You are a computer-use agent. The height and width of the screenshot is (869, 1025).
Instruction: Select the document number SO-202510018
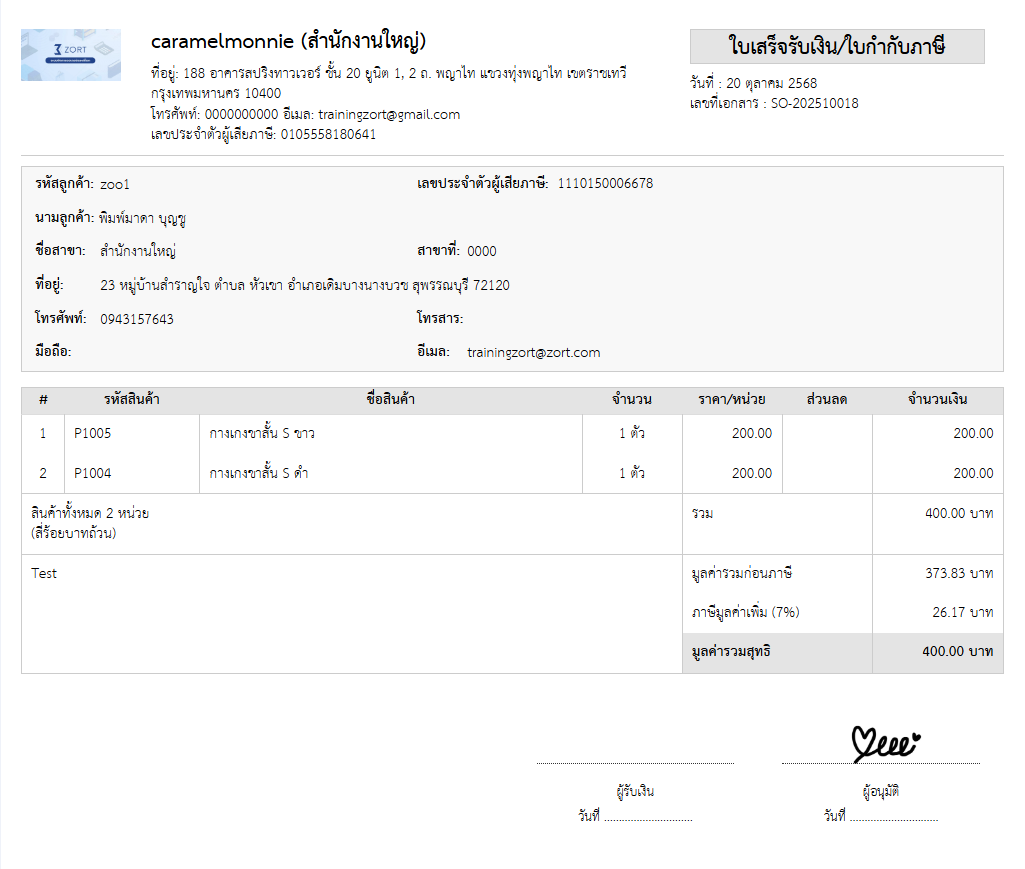[x=814, y=103]
